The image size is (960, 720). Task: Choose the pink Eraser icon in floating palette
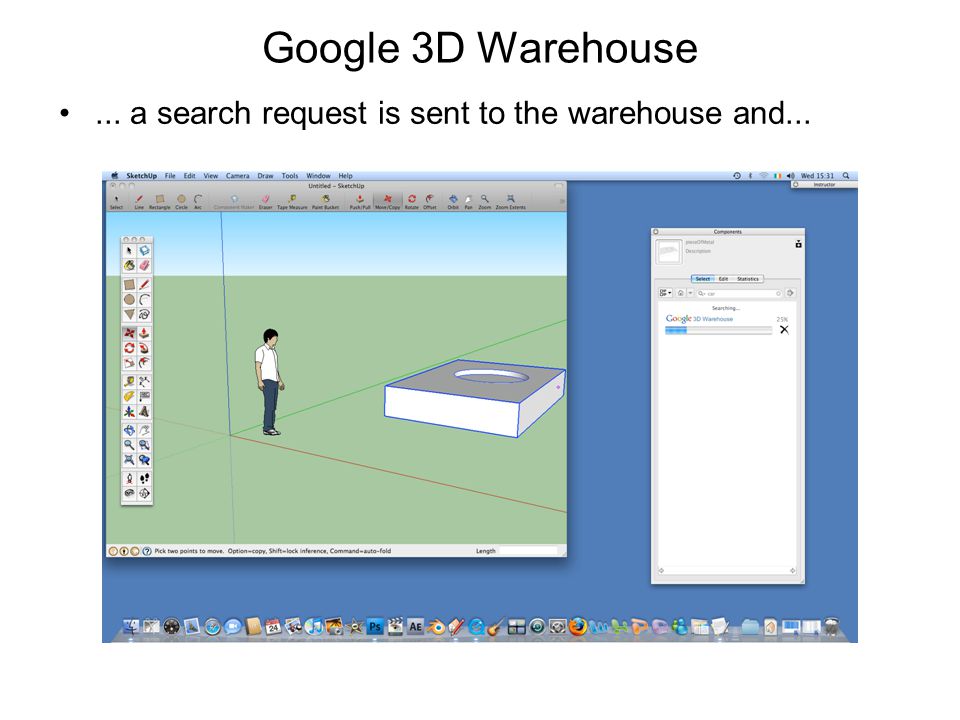click(144, 266)
